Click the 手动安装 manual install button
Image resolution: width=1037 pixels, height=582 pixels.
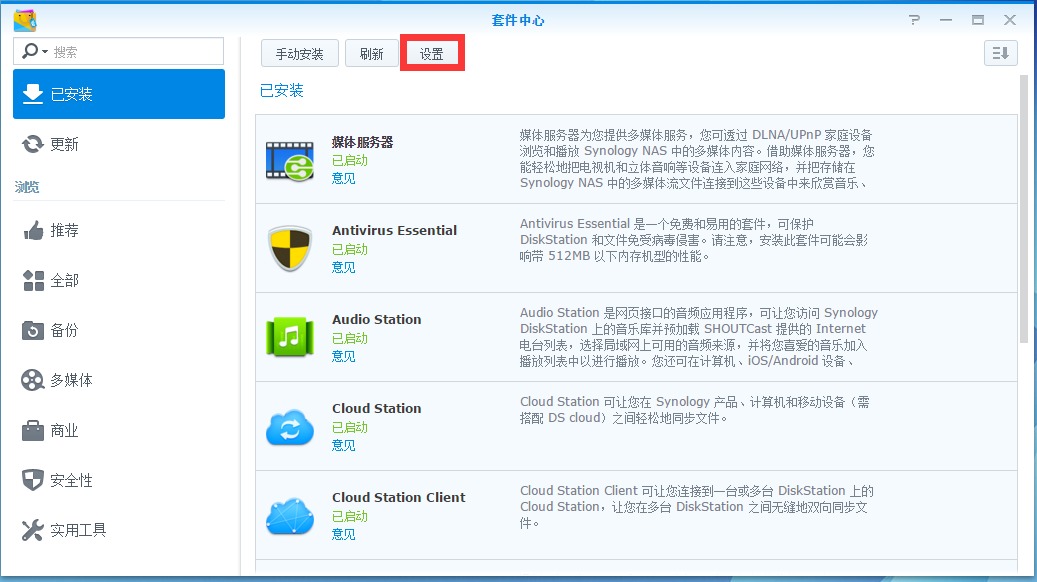[x=300, y=54]
